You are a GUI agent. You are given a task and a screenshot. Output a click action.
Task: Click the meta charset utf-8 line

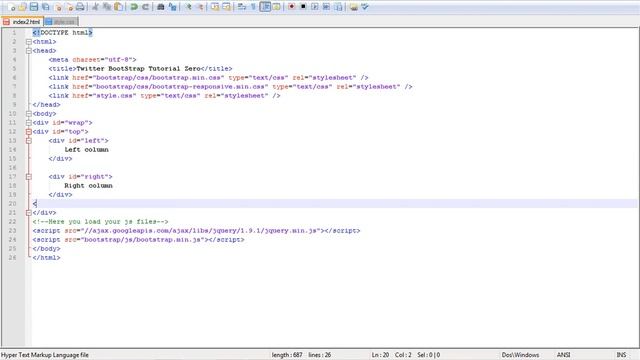(93, 60)
